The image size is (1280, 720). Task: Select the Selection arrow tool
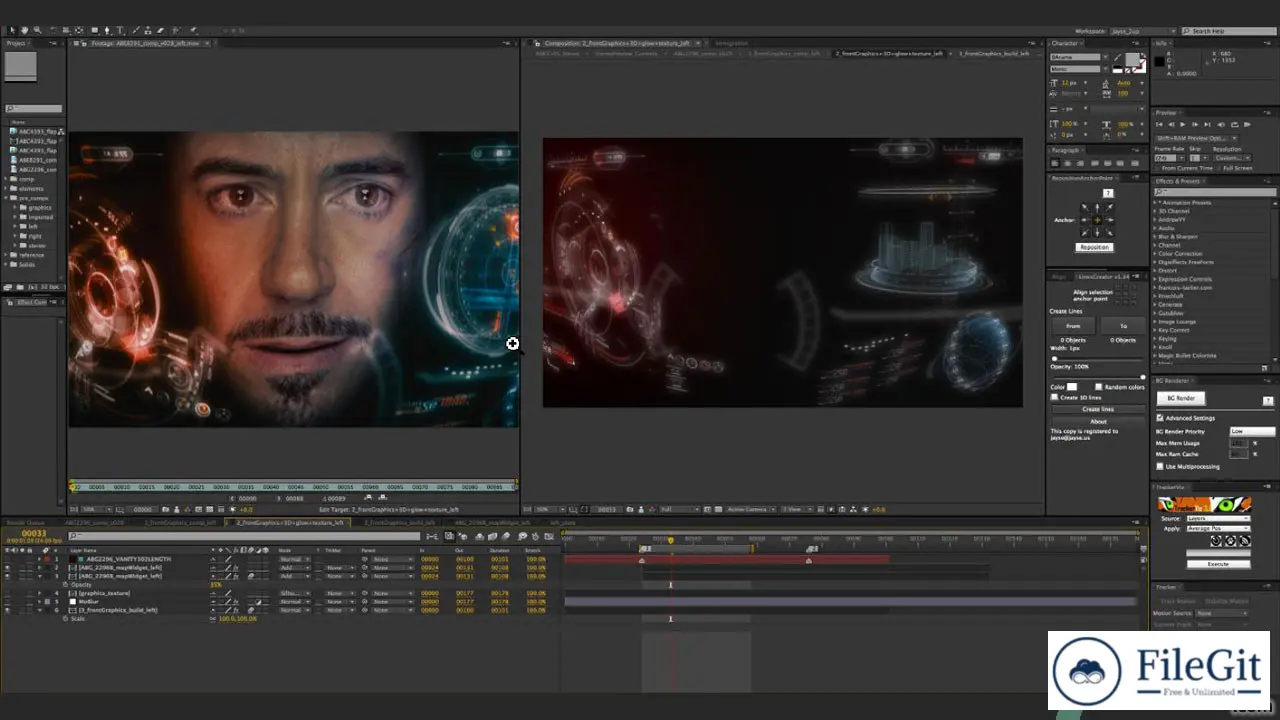(x=12, y=30)
